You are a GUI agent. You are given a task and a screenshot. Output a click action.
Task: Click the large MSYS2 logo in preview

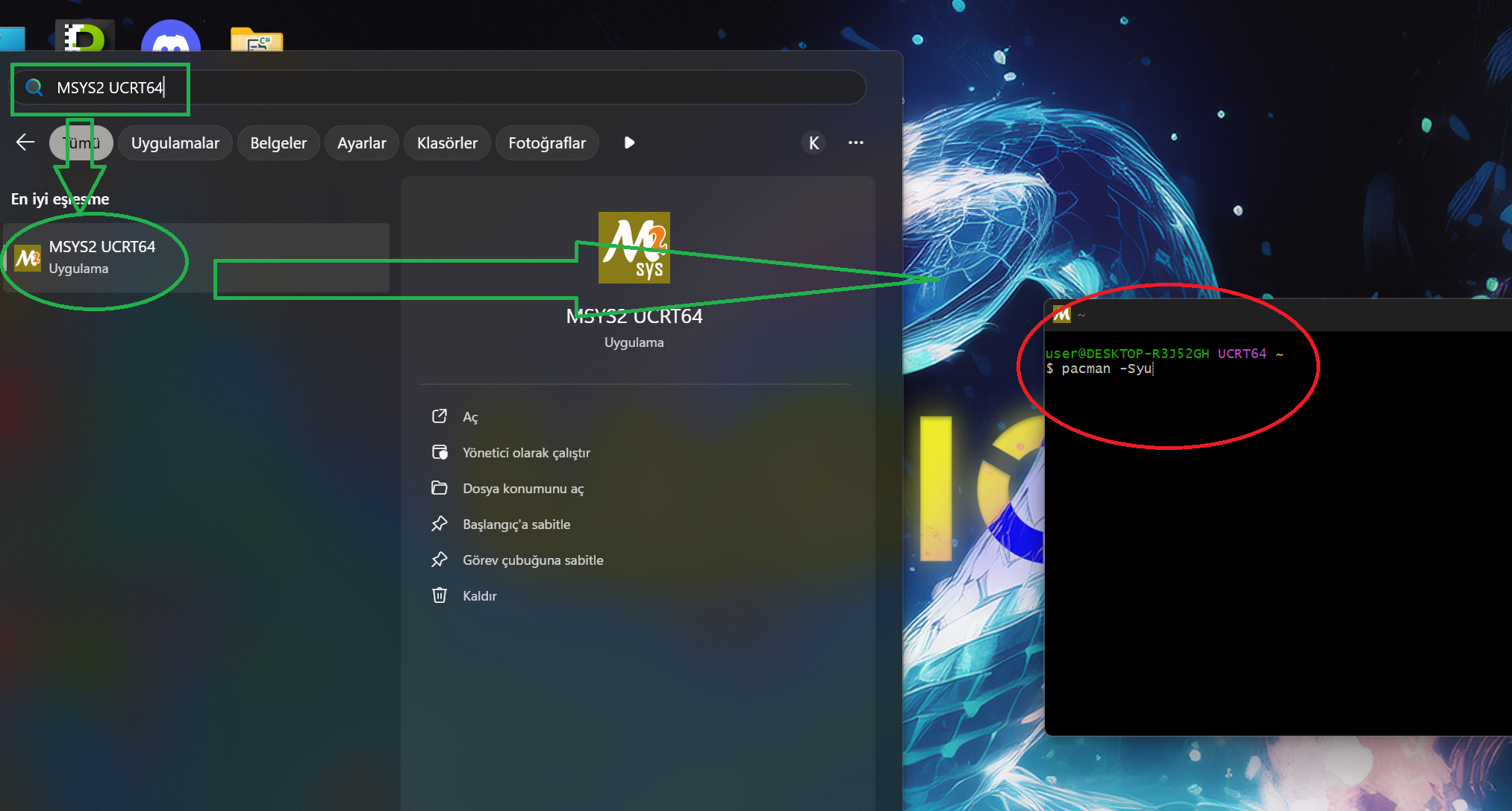click(634, 248)
